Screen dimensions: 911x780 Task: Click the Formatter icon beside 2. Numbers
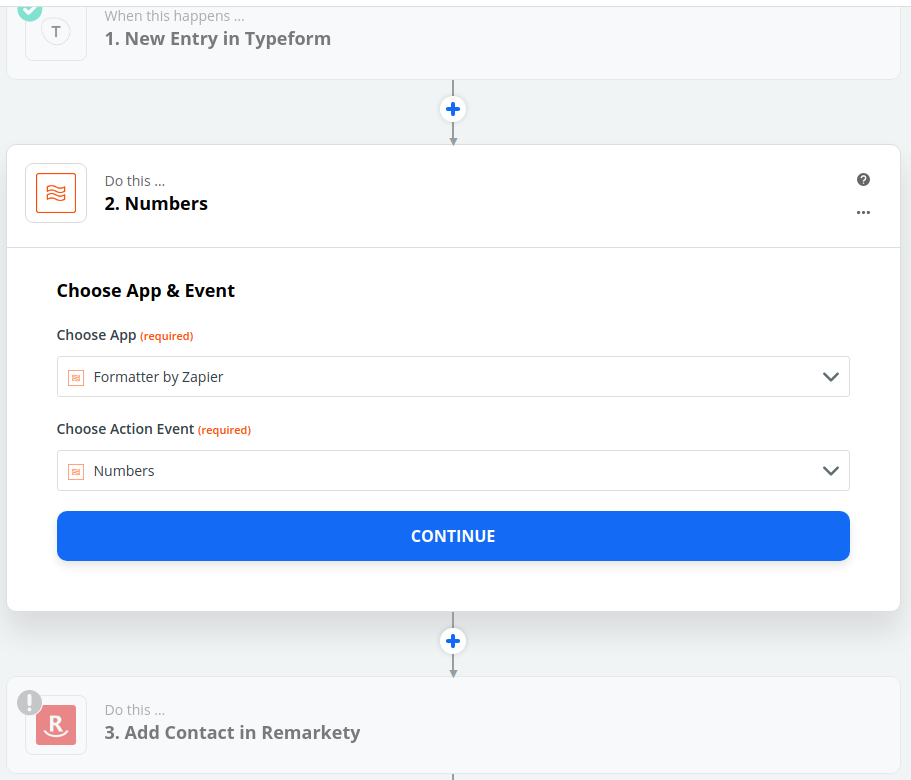[x=56, y=193]
